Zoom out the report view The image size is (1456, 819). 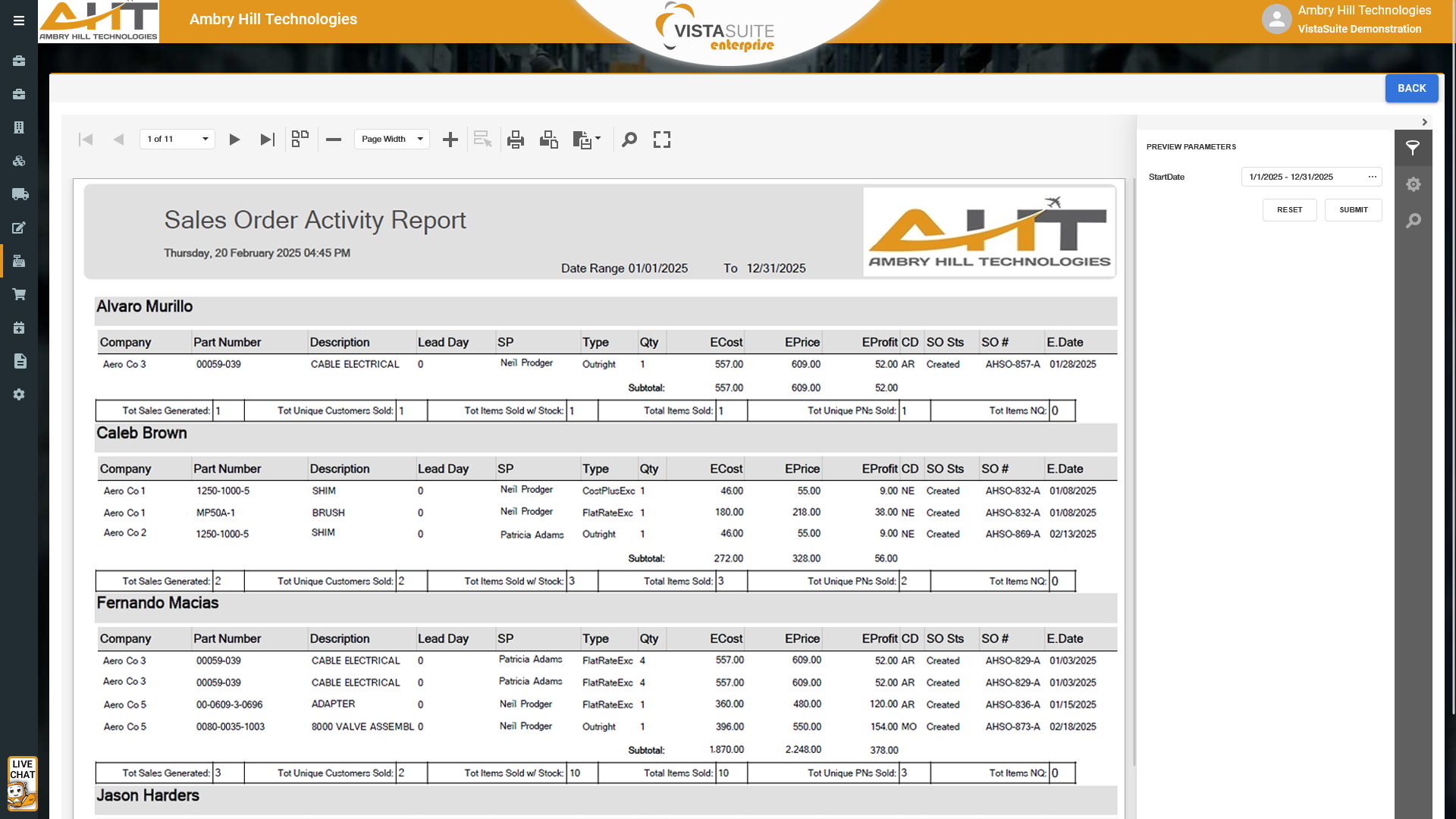(x=334, y=140)
